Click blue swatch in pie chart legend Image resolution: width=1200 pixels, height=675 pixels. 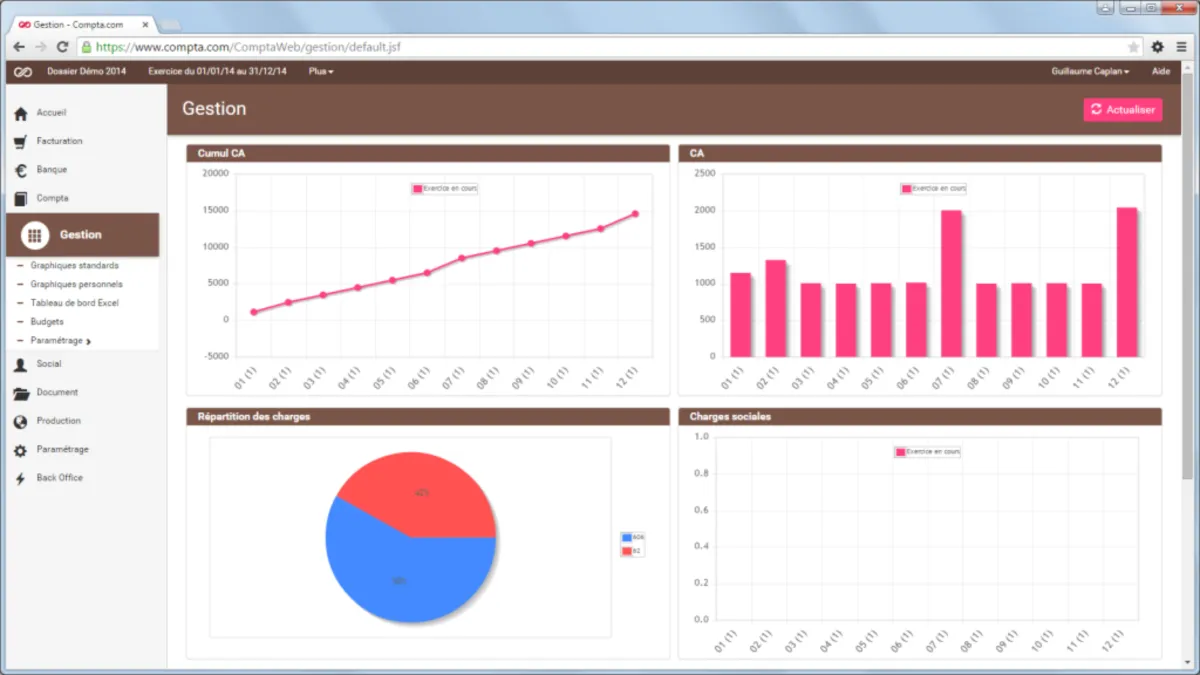[627, 537]
